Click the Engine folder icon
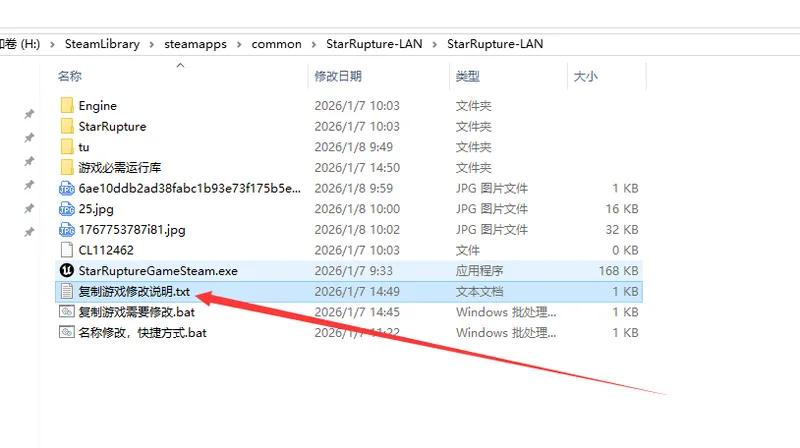 [x=67, y=106]
